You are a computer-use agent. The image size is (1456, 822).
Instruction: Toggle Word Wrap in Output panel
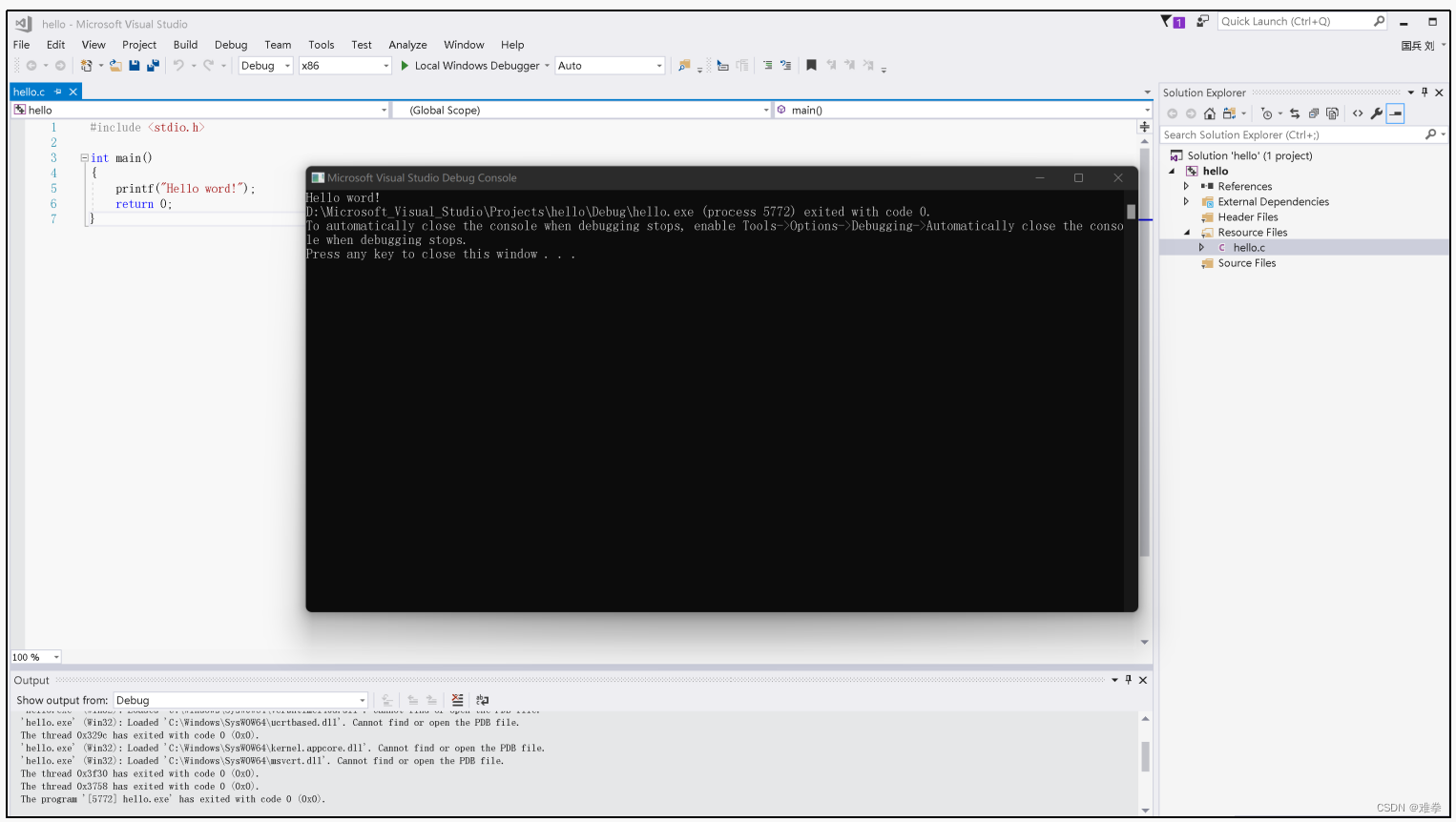click(x=482, y=700)
